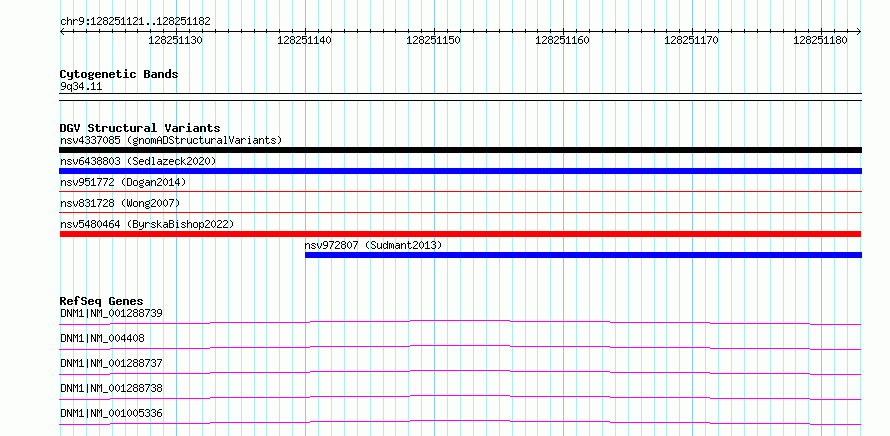Click ruler position 128251140
The height and width of the screenshot is (436, 890).
click(x=304, y=40)
